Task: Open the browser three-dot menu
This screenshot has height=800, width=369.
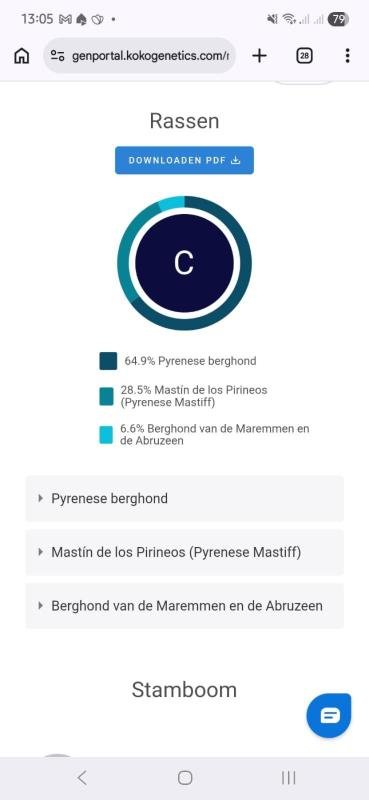Action: (347, 56)
